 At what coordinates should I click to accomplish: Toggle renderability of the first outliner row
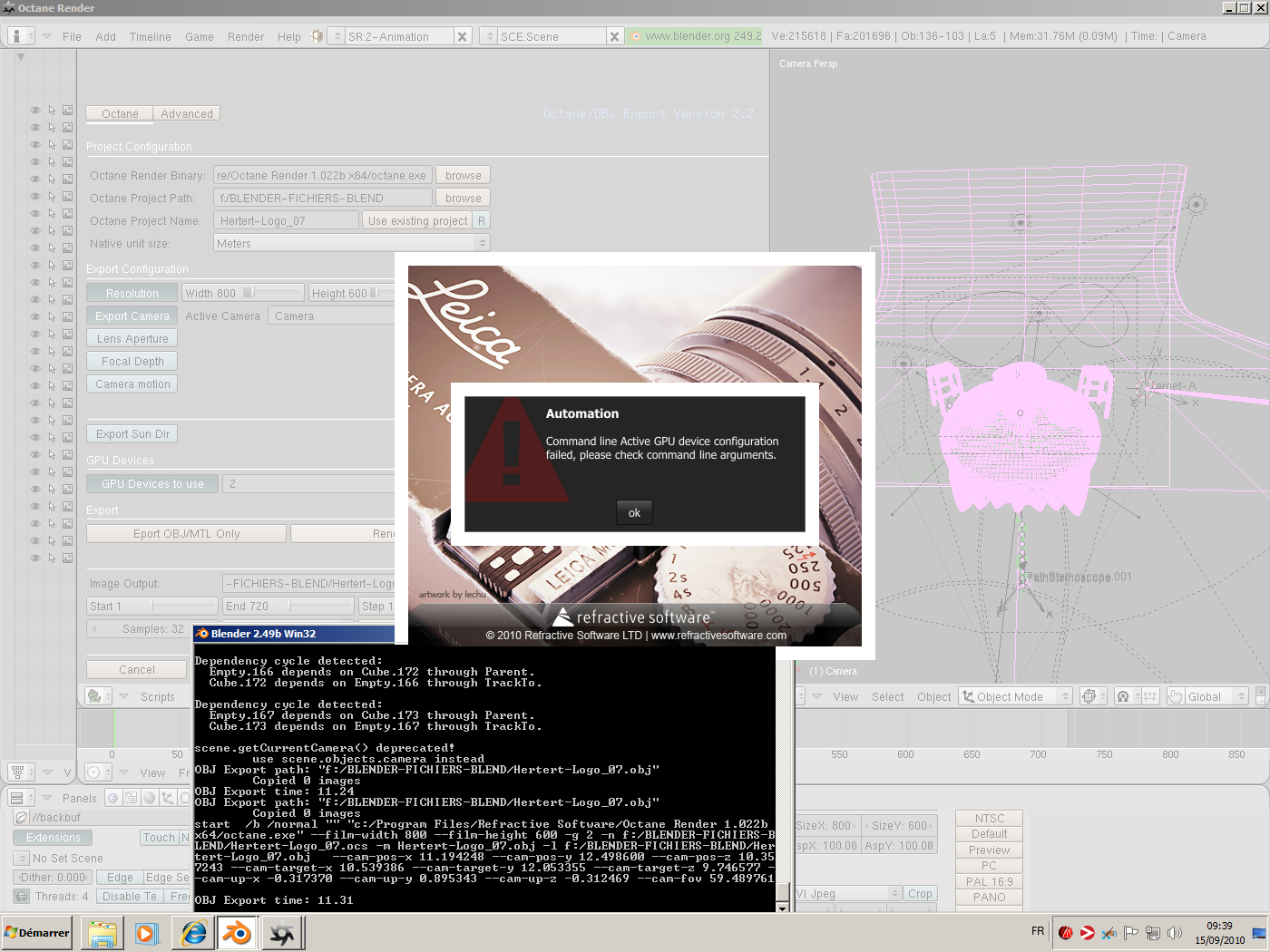click(67, 111)
